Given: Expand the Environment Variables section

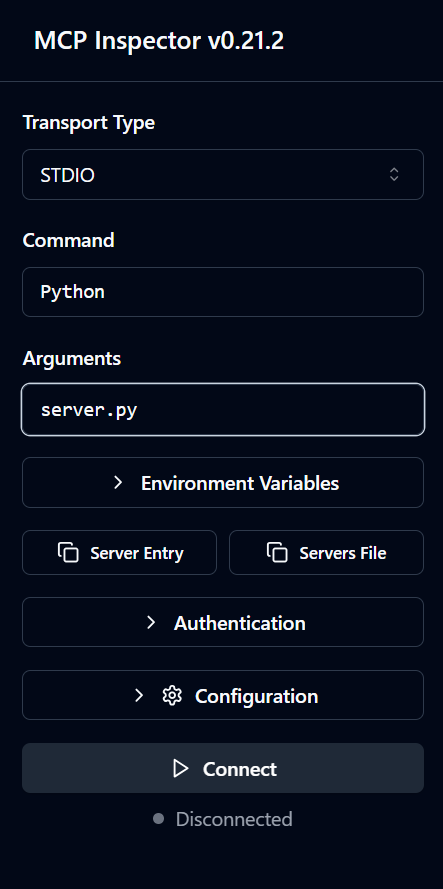Looking at the screenshot, I should (x=222, y=482).
